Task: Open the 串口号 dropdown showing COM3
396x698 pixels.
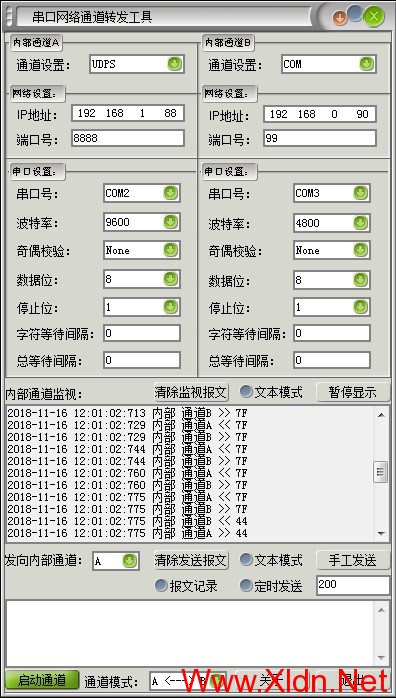Action: tap(331, 193)
